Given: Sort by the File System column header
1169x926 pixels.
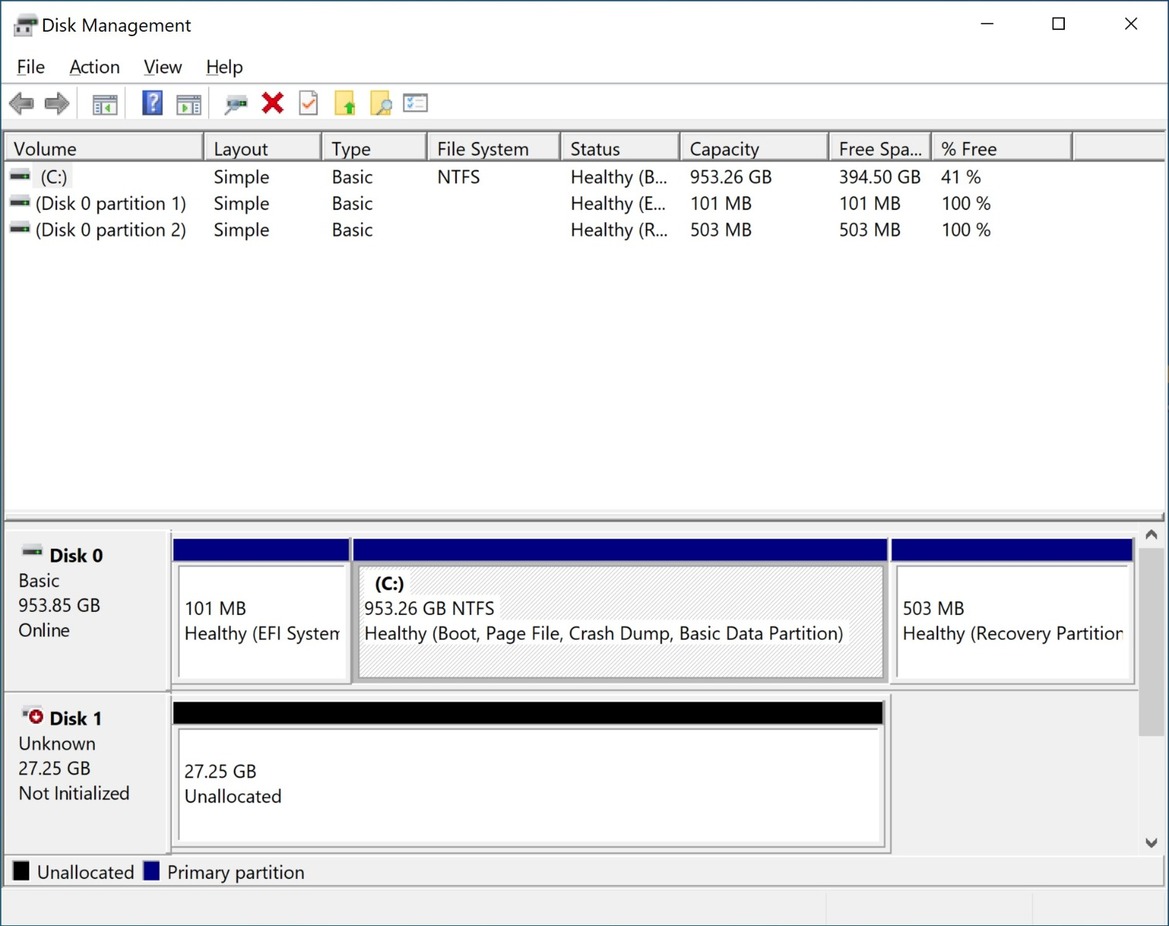Looking at the screenshot, I should point(494,148).
